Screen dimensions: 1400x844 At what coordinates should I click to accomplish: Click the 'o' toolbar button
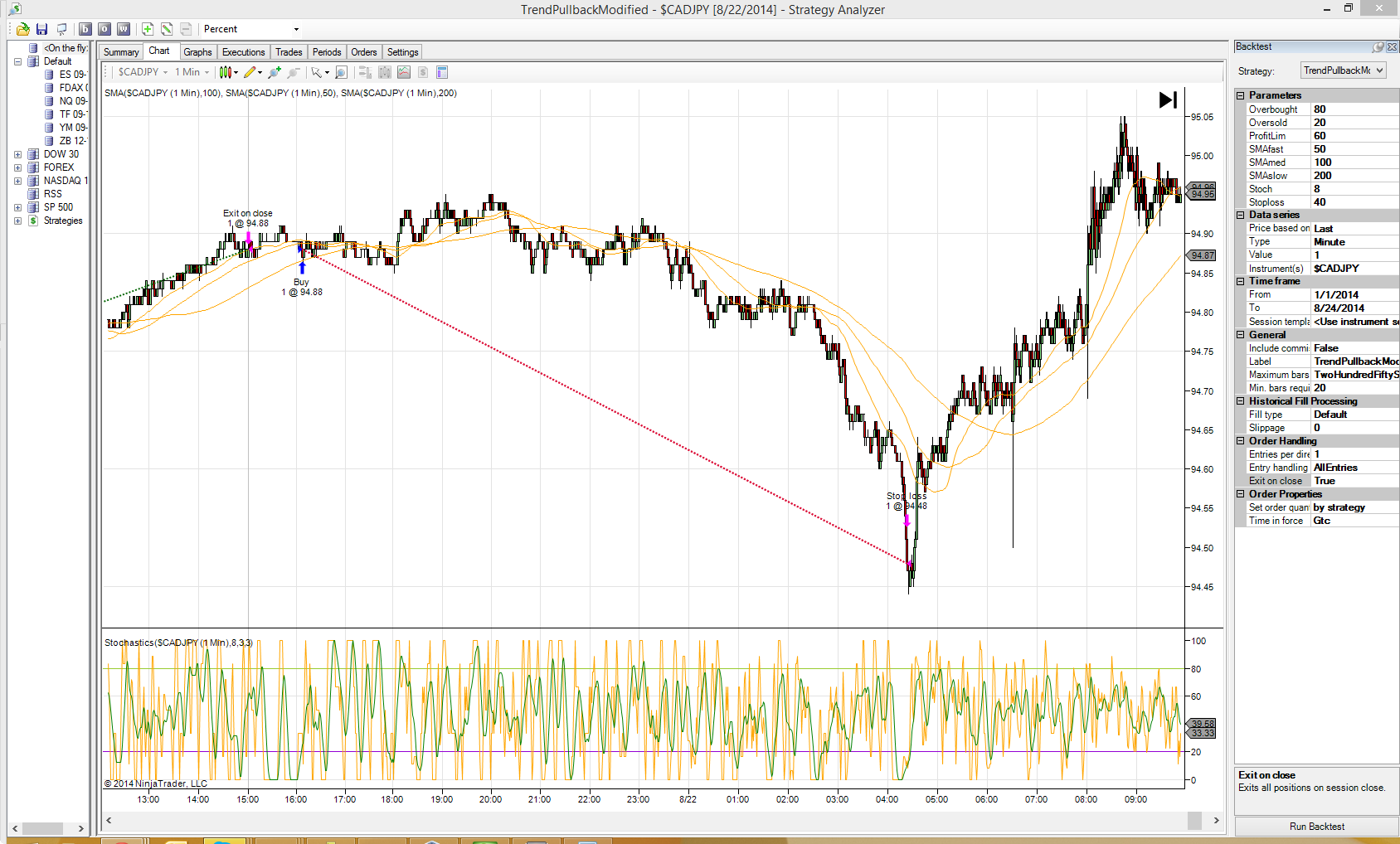tap(105, 29)
